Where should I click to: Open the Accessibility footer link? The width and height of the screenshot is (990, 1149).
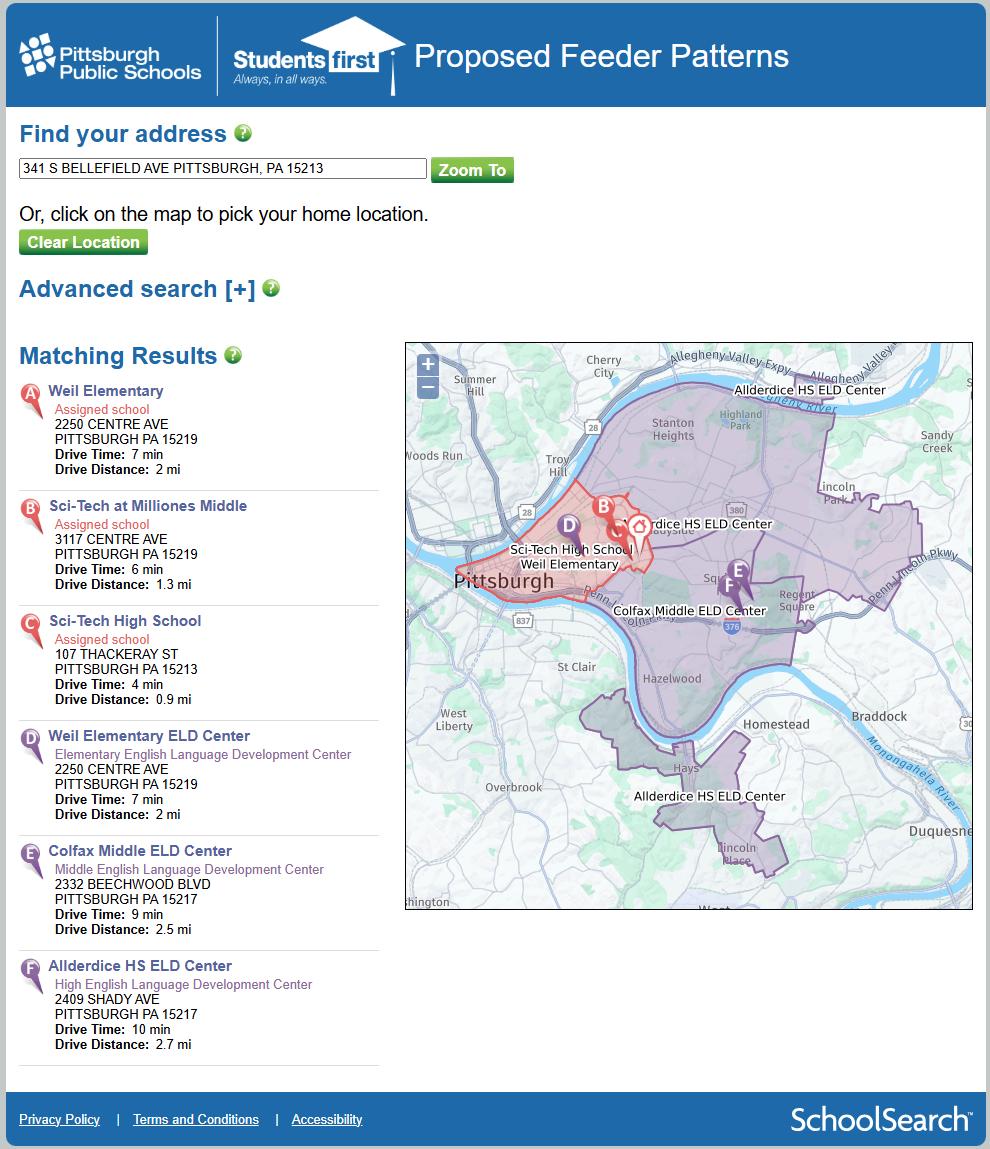coord(327,1119)
